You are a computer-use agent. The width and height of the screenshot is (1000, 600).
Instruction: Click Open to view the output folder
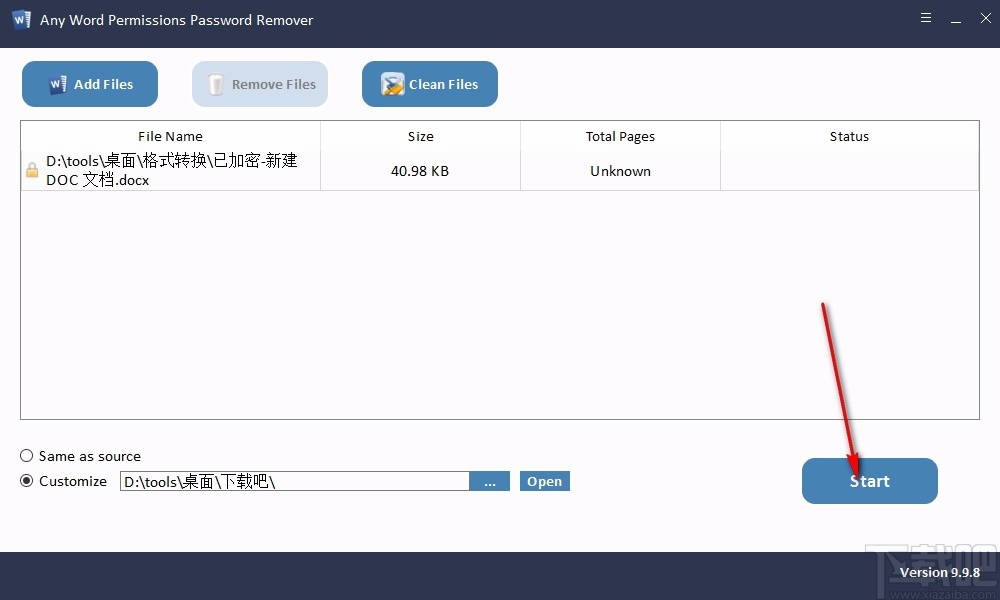544,481
